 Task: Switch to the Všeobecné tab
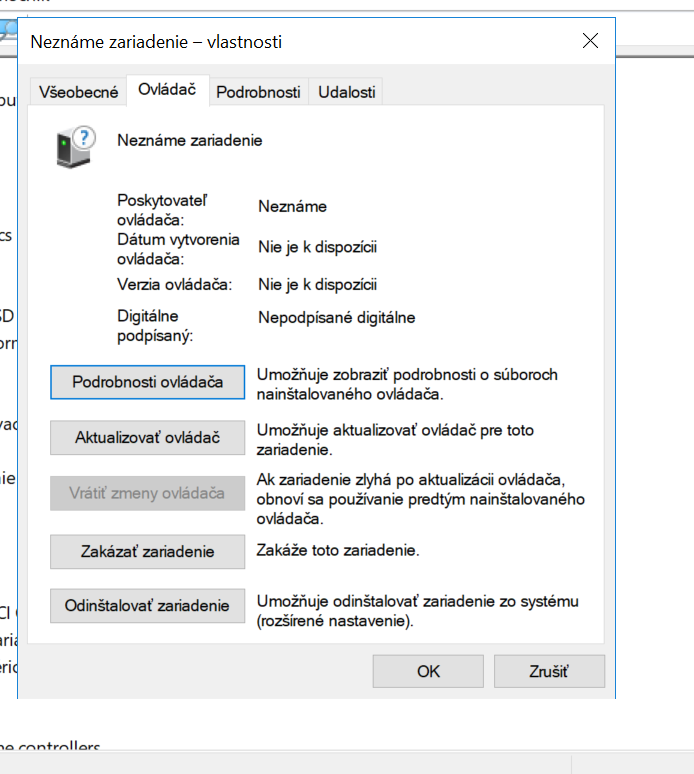(x=78, y=92)
